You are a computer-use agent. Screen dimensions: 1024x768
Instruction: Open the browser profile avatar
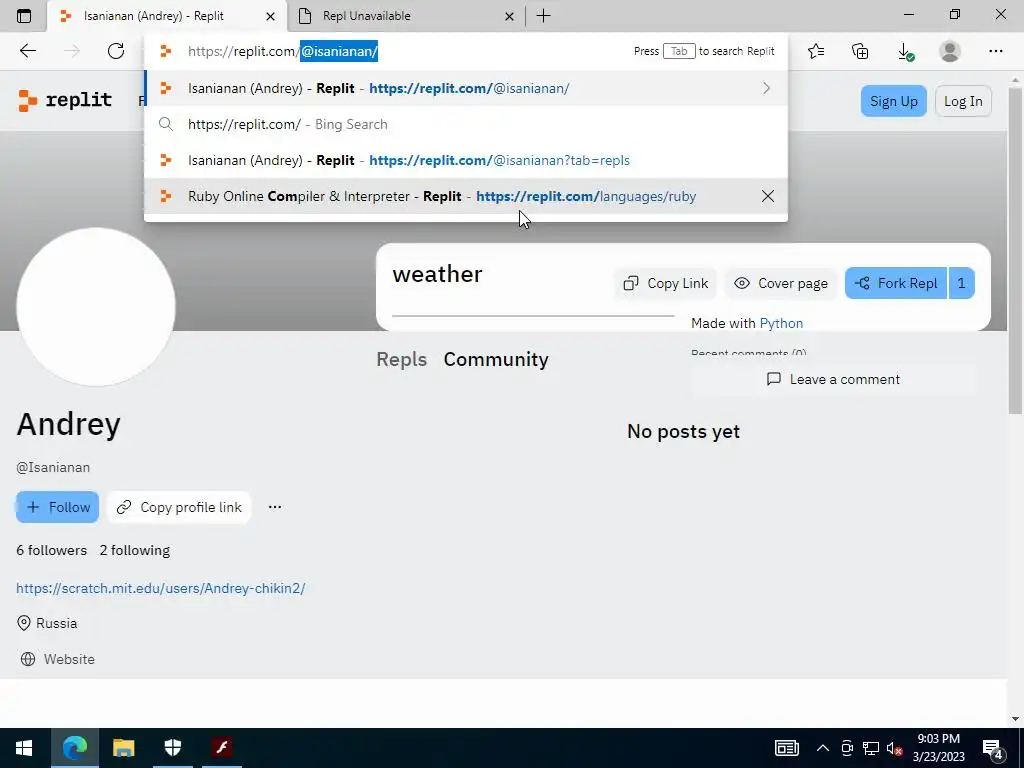coord(950,51)
